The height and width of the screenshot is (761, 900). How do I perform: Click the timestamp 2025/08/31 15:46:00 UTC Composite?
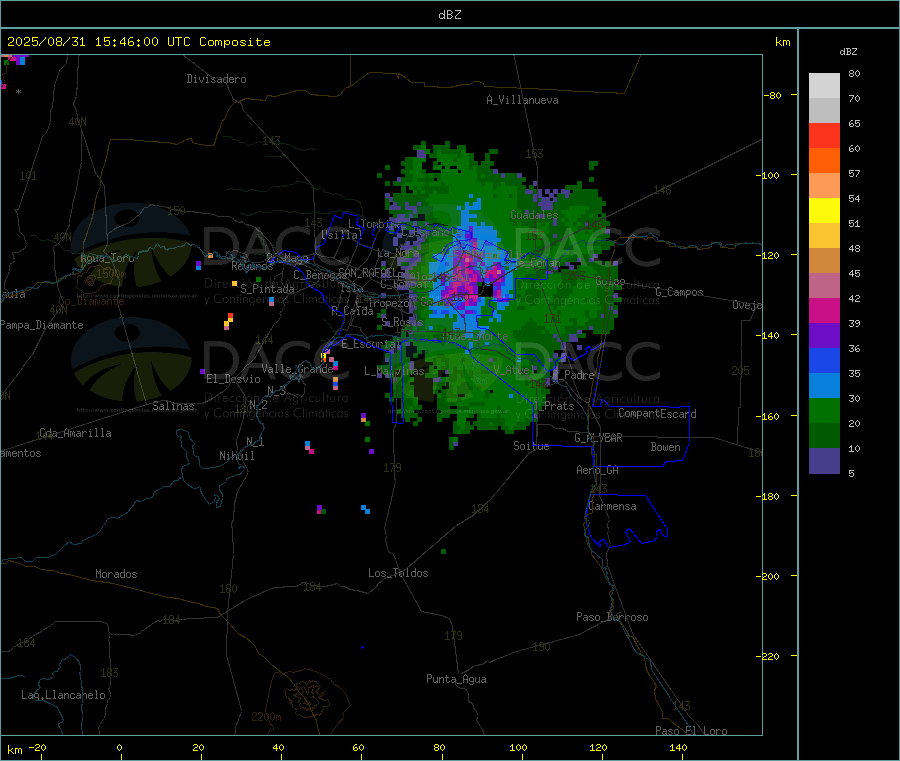pyautogui.click(x=138, y=42)
